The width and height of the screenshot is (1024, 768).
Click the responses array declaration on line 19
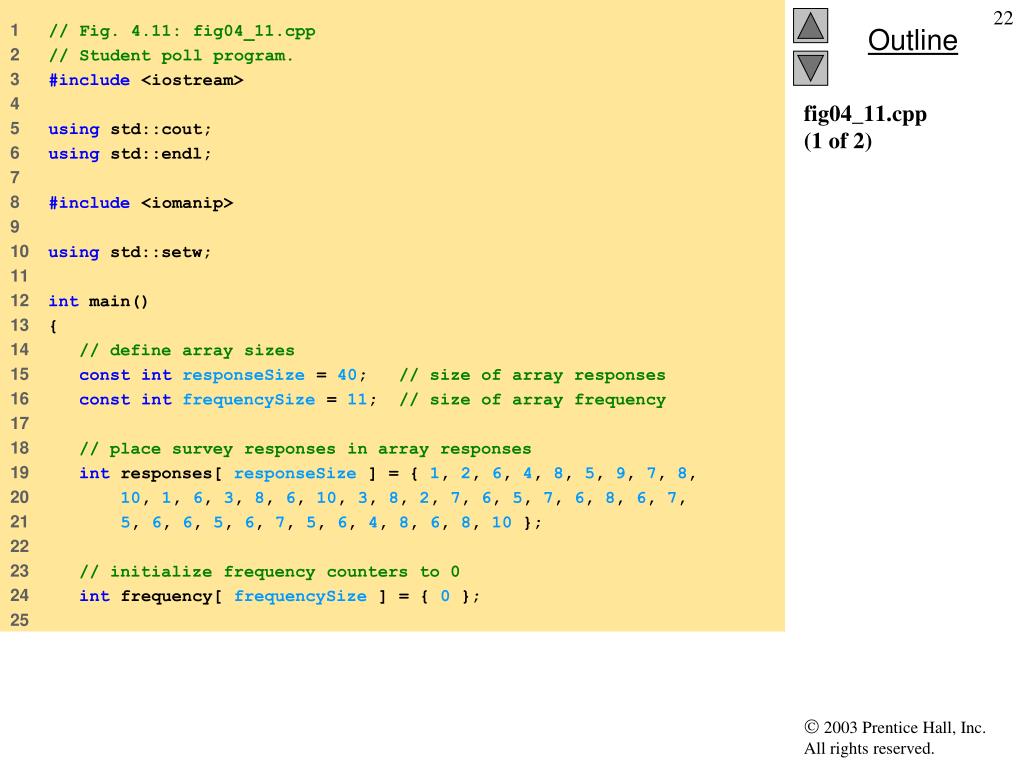point(165,473)
